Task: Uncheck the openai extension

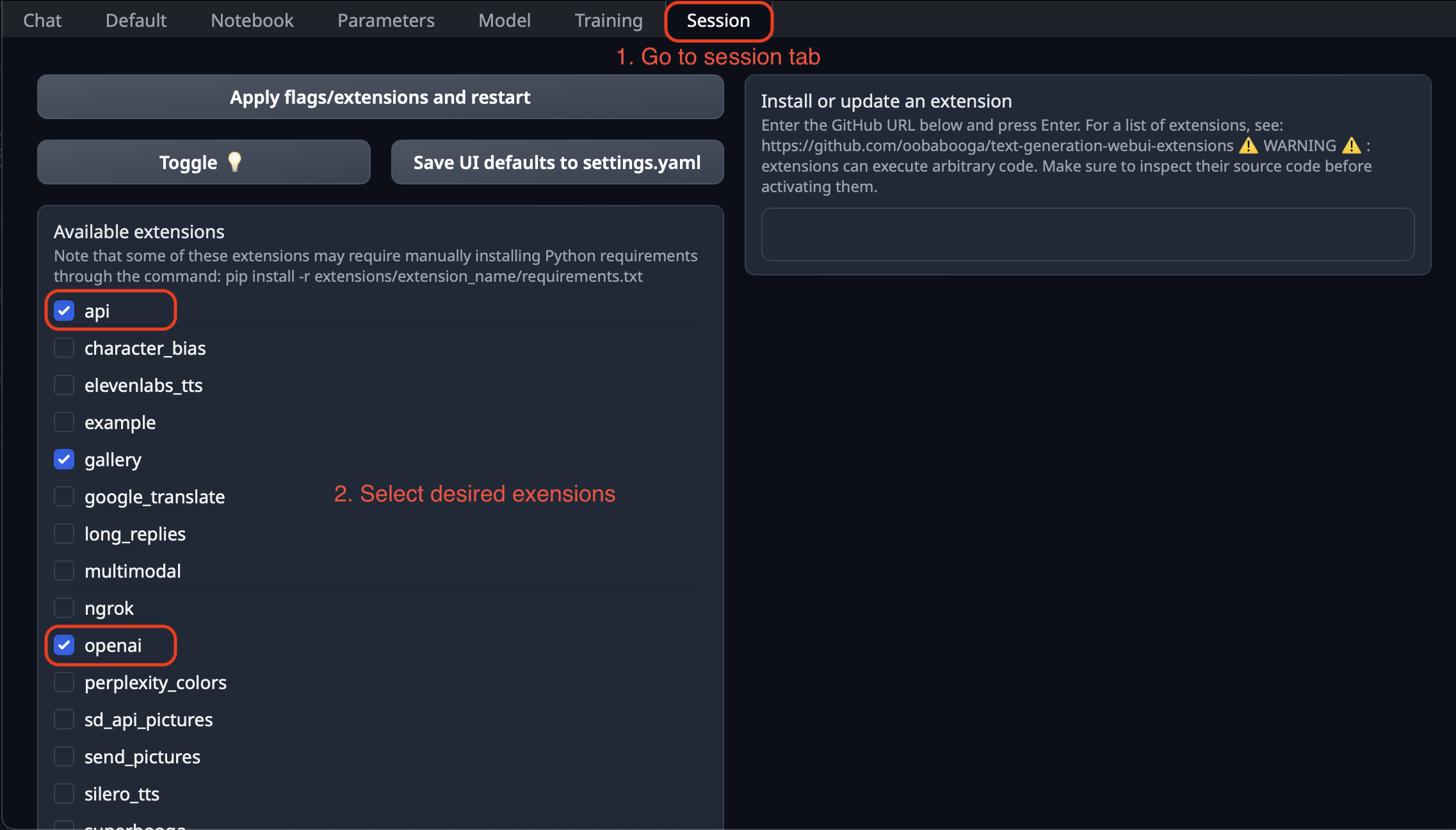Action: pos(64,646)
